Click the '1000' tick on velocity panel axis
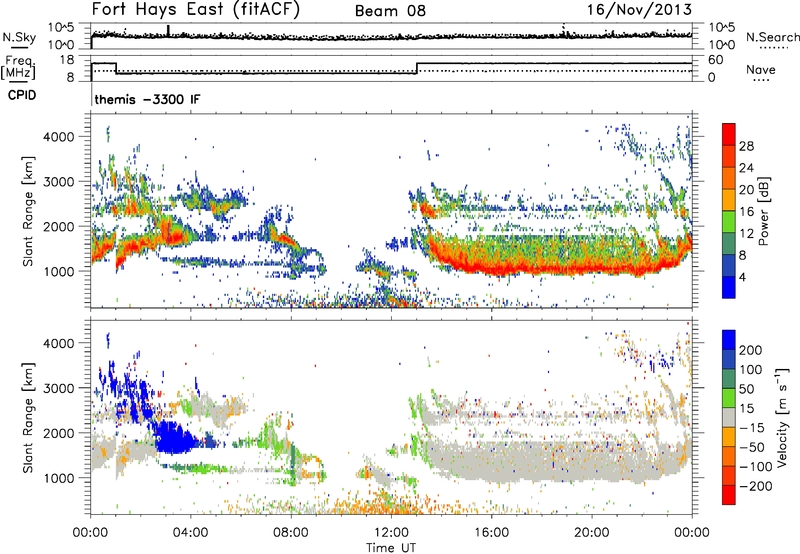Viewport: 800px width, 554px height. pos(59,477)
